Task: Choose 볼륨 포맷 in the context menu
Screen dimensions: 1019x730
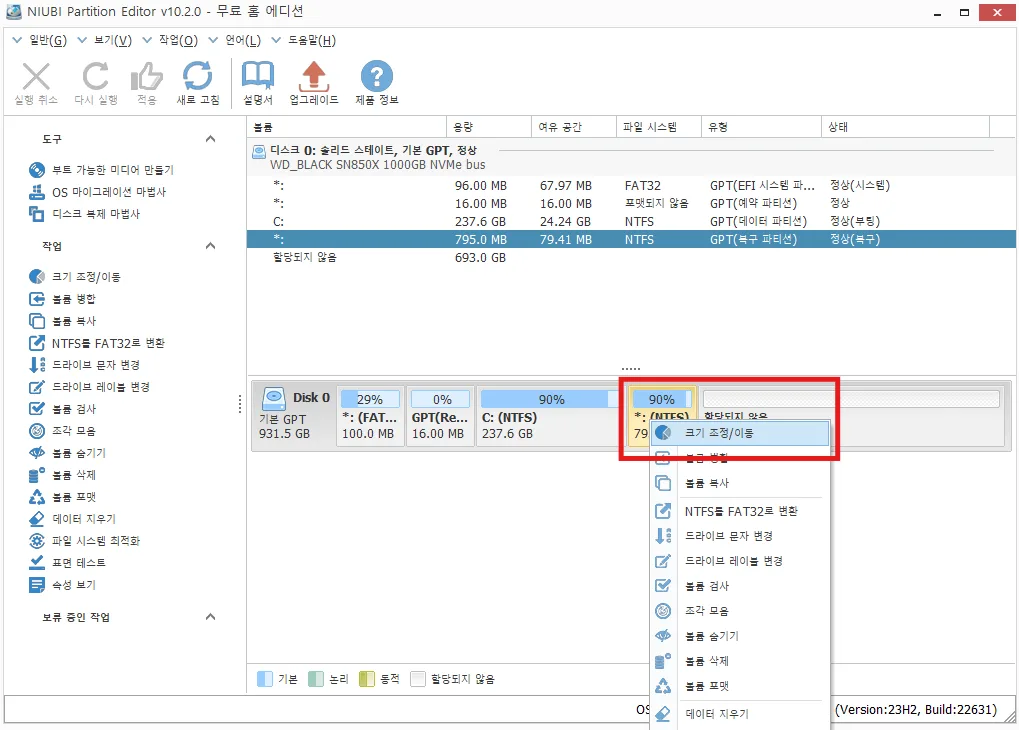Action: [x=740, y=686]
